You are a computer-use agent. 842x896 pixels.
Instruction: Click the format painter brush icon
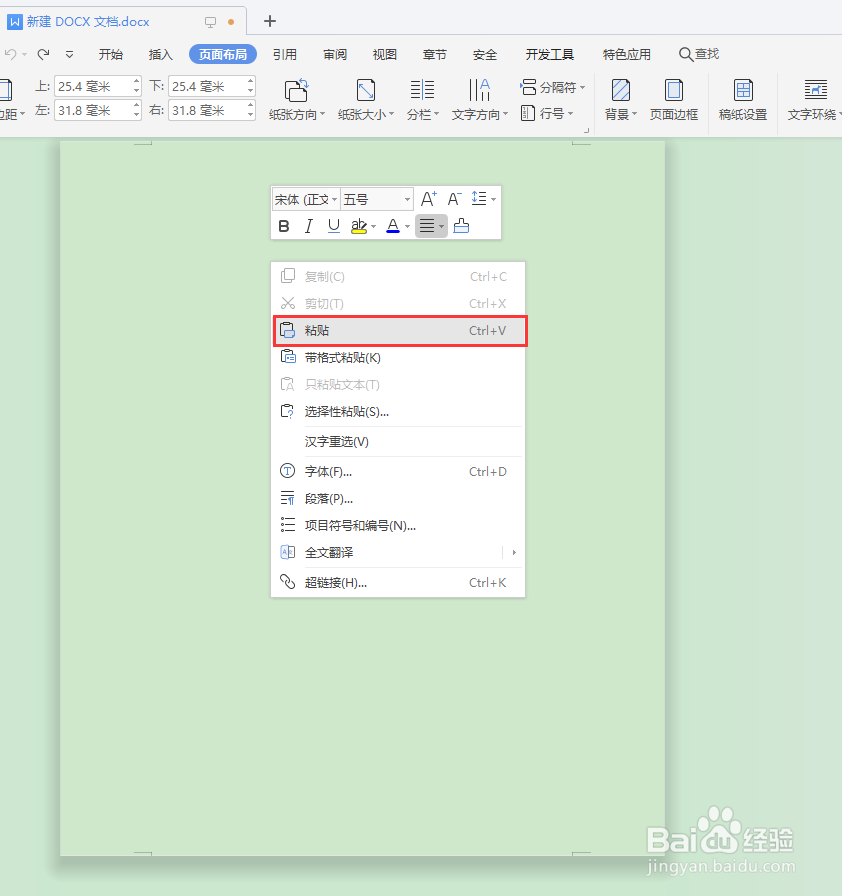461,226
